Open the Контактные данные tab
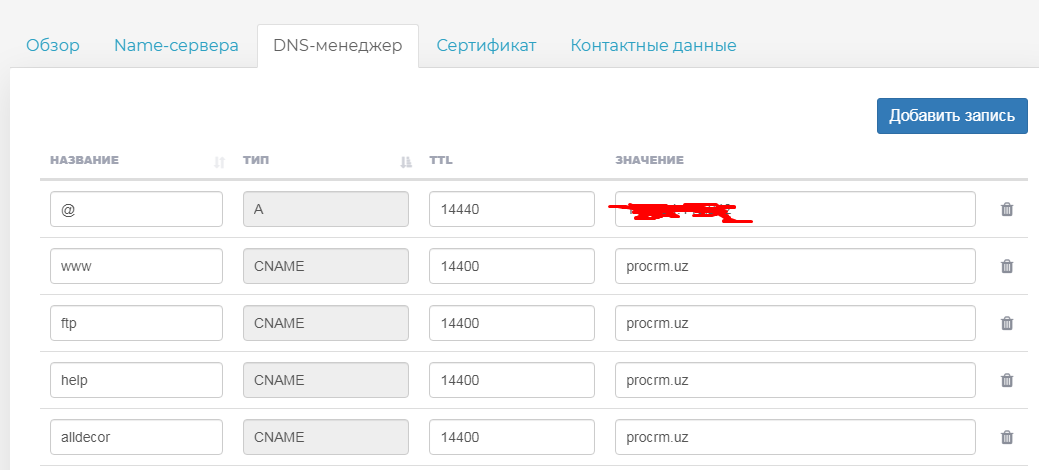This screenshot has height=470, width=1039. click(x=653, y=46)
